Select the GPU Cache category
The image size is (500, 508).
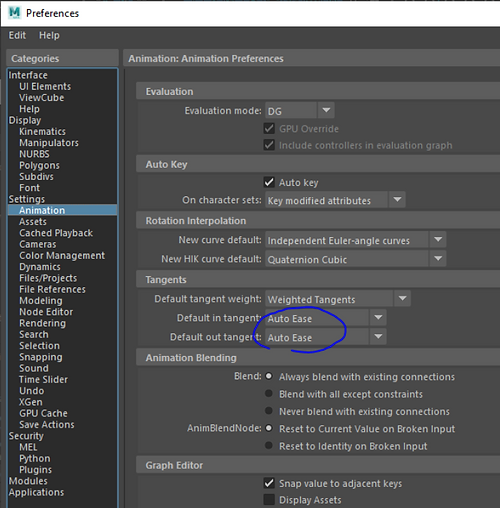click(x=43, y=413)
